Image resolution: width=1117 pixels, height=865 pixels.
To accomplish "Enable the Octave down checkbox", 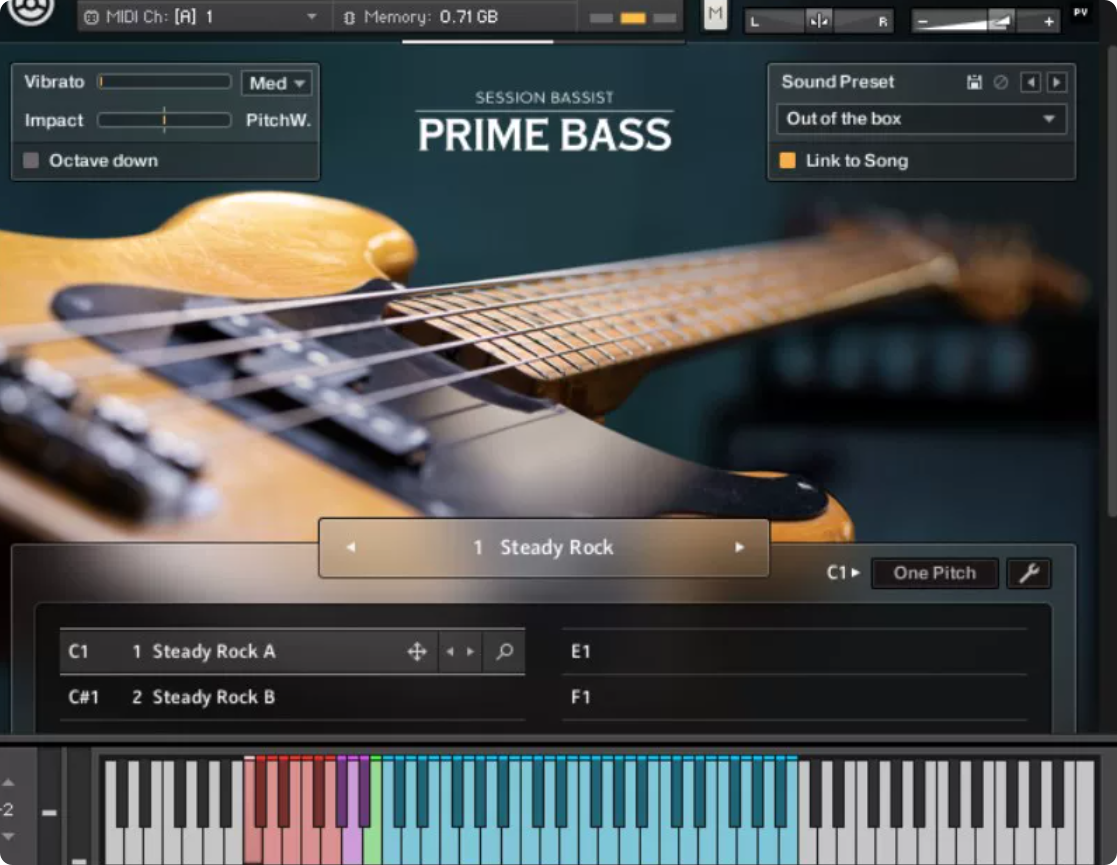I will pos(31,160).
